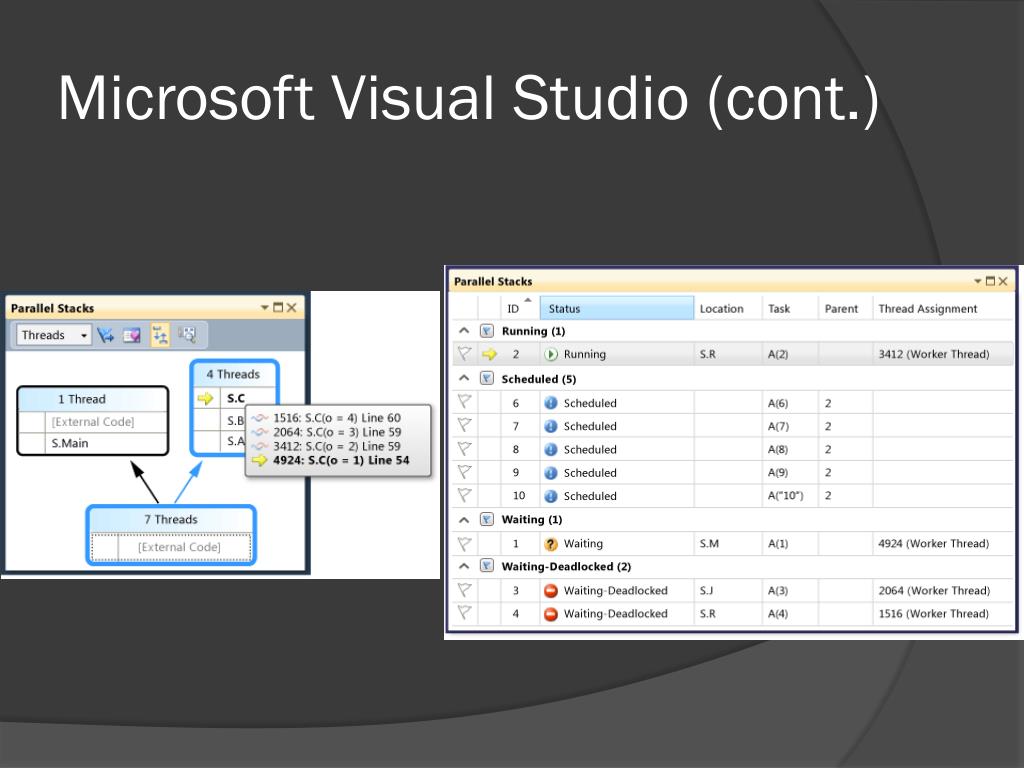Choose tooltip entry 2064: S.C(o = 3) Line 59
Image resolution: width=1024 pixels, height=768 pixels.
point(337,432)
